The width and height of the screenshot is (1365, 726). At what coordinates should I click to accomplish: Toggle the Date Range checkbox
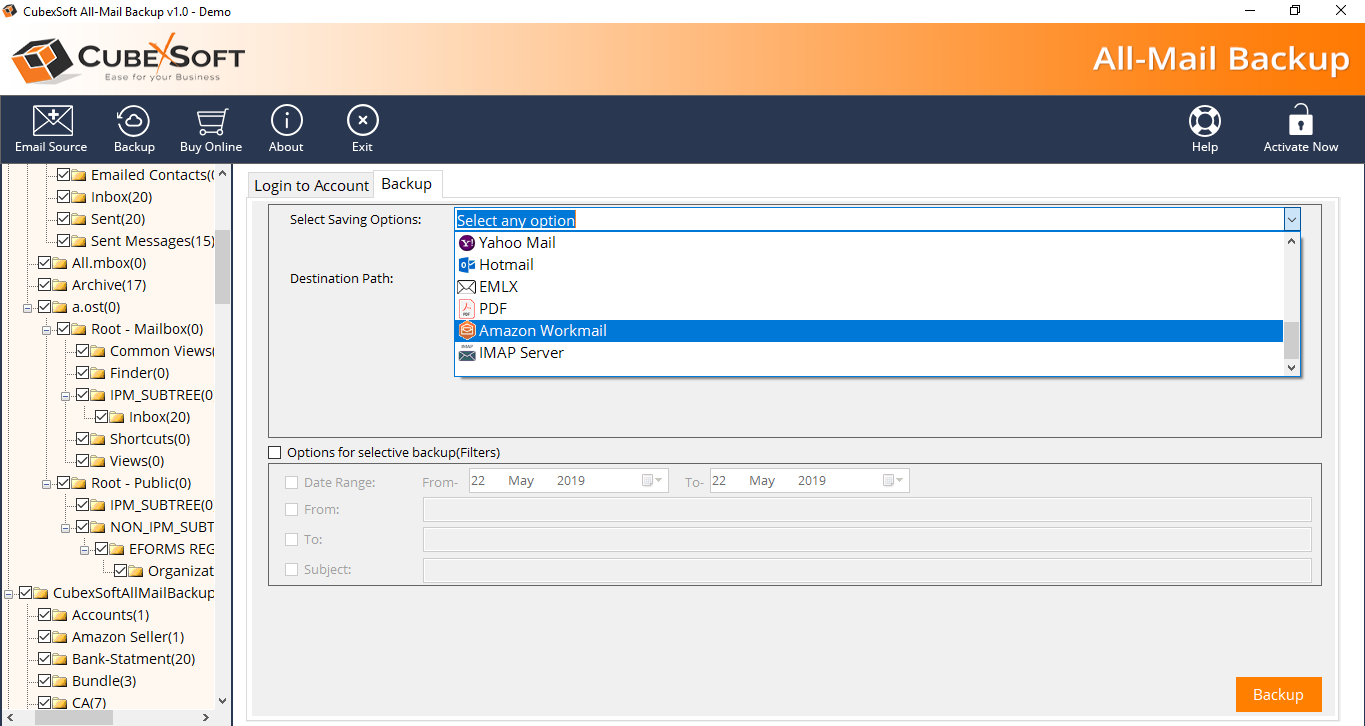[x=292, y=482]
